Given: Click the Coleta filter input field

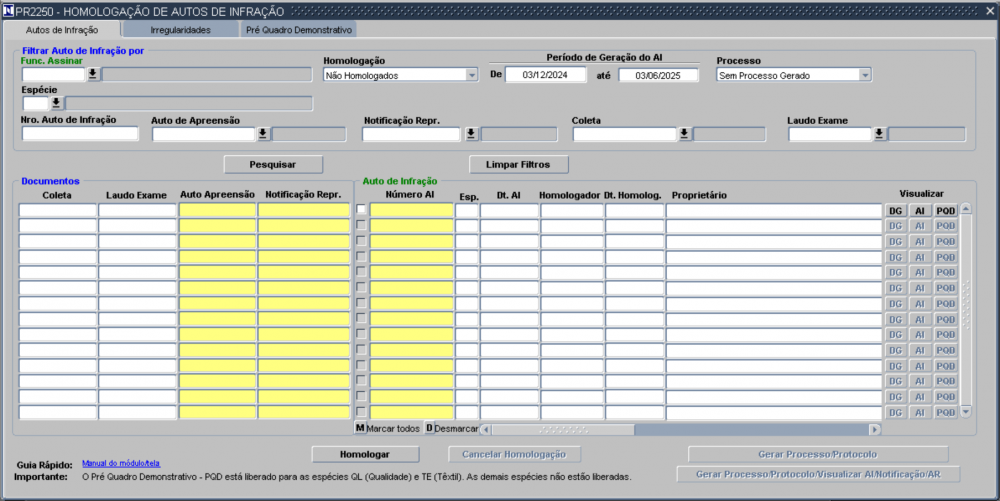Looking at the screenshot, I should tap(624, 134).
